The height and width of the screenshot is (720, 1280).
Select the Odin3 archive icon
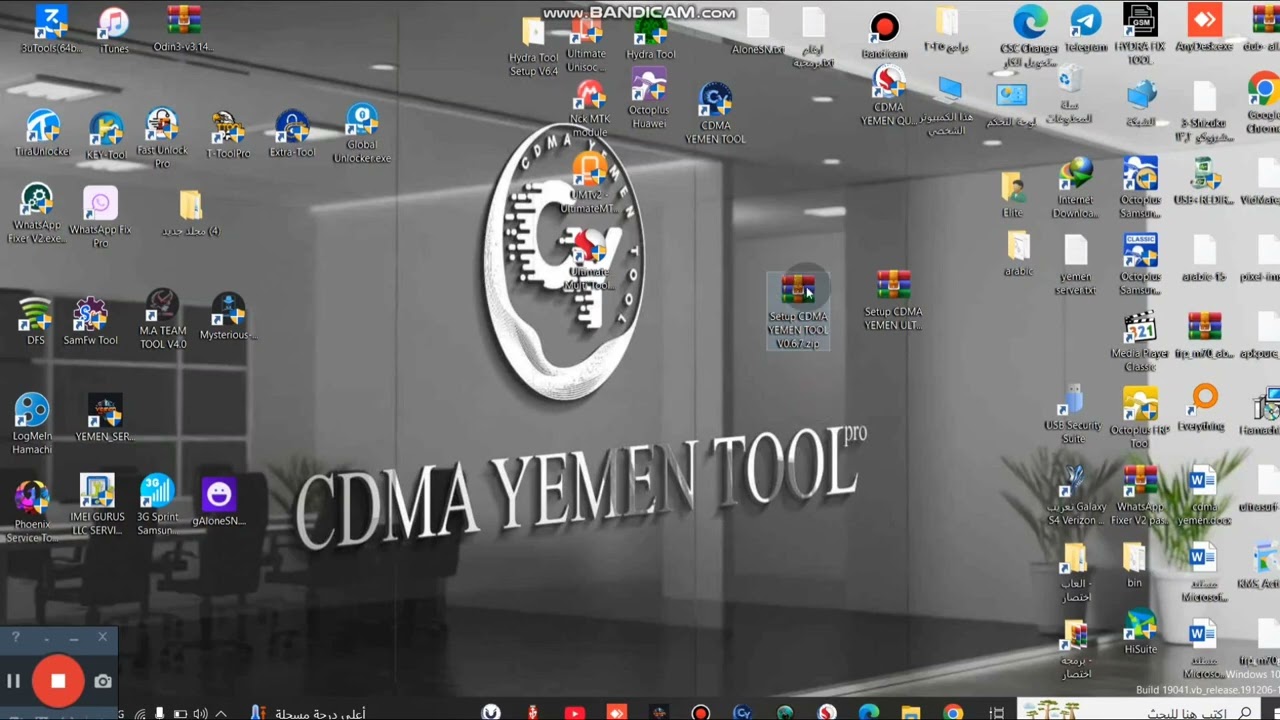183,28
